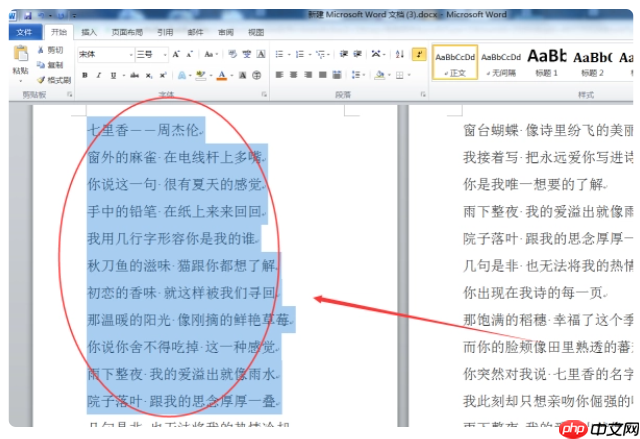Toggle superscript formatting
The width and height of the screenshot is (640, 439).
click(163, 75)
